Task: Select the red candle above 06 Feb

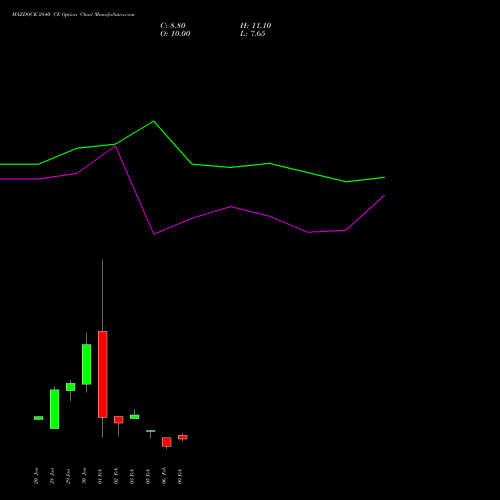Action: (167, 442)
